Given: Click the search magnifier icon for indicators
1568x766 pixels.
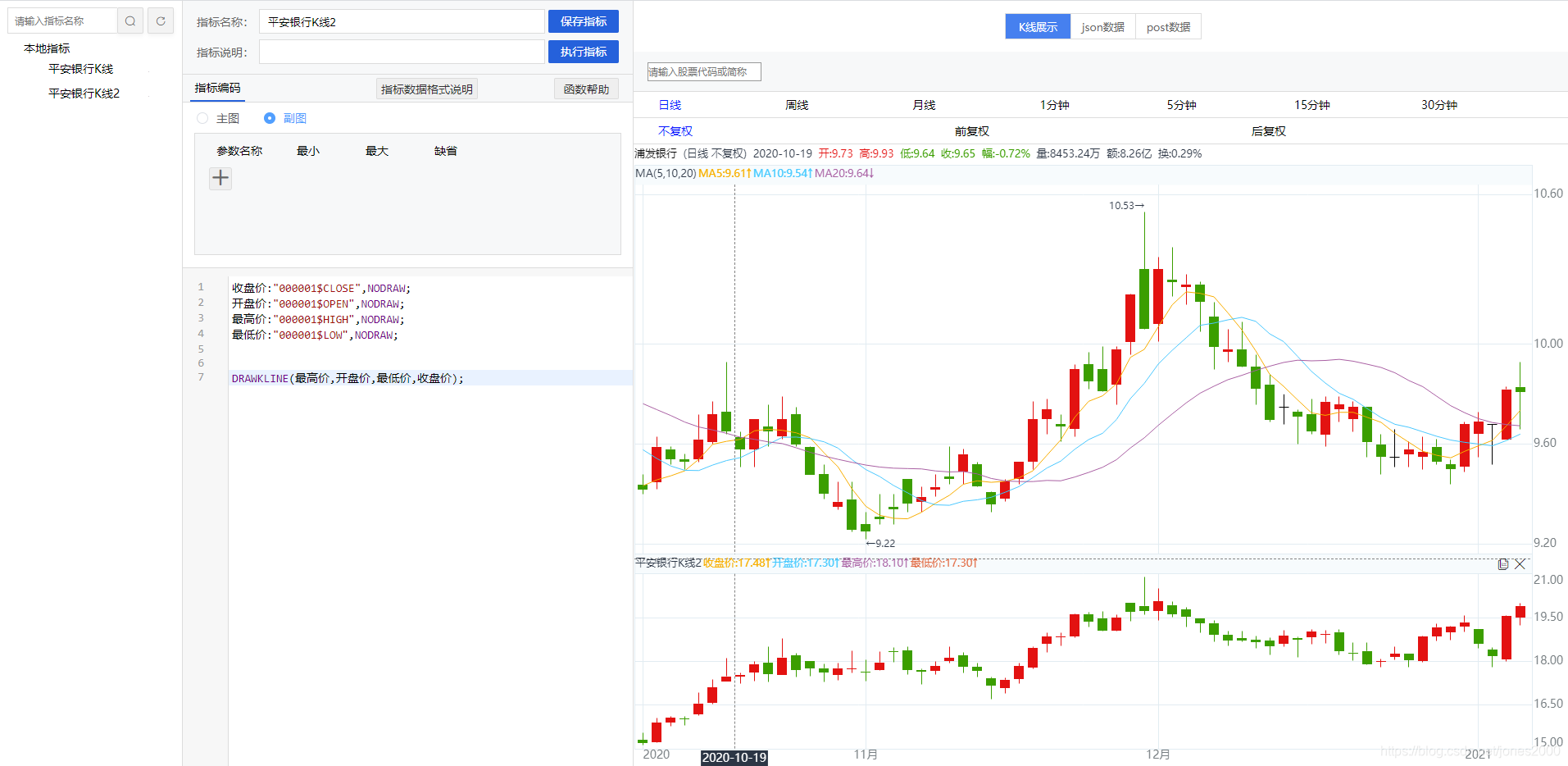Looking at the screenshot, I should [130, 21].
